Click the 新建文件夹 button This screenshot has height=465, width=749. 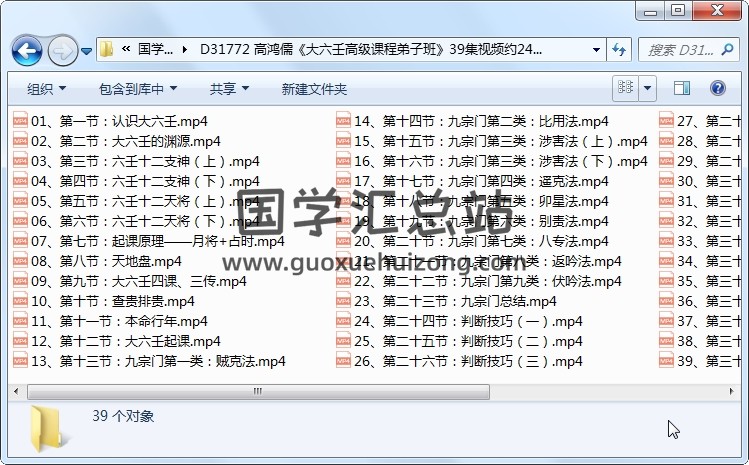click(x=314, y=89)
